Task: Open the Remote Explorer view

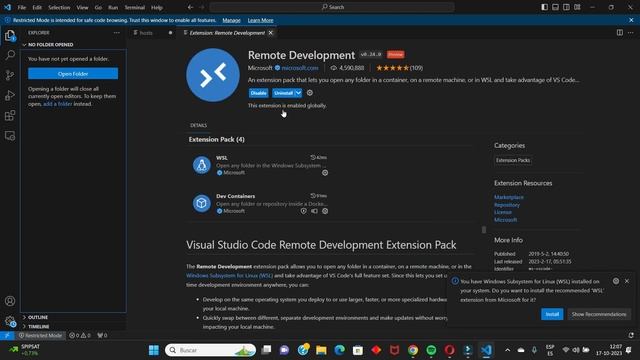Action: pos(10,136)
